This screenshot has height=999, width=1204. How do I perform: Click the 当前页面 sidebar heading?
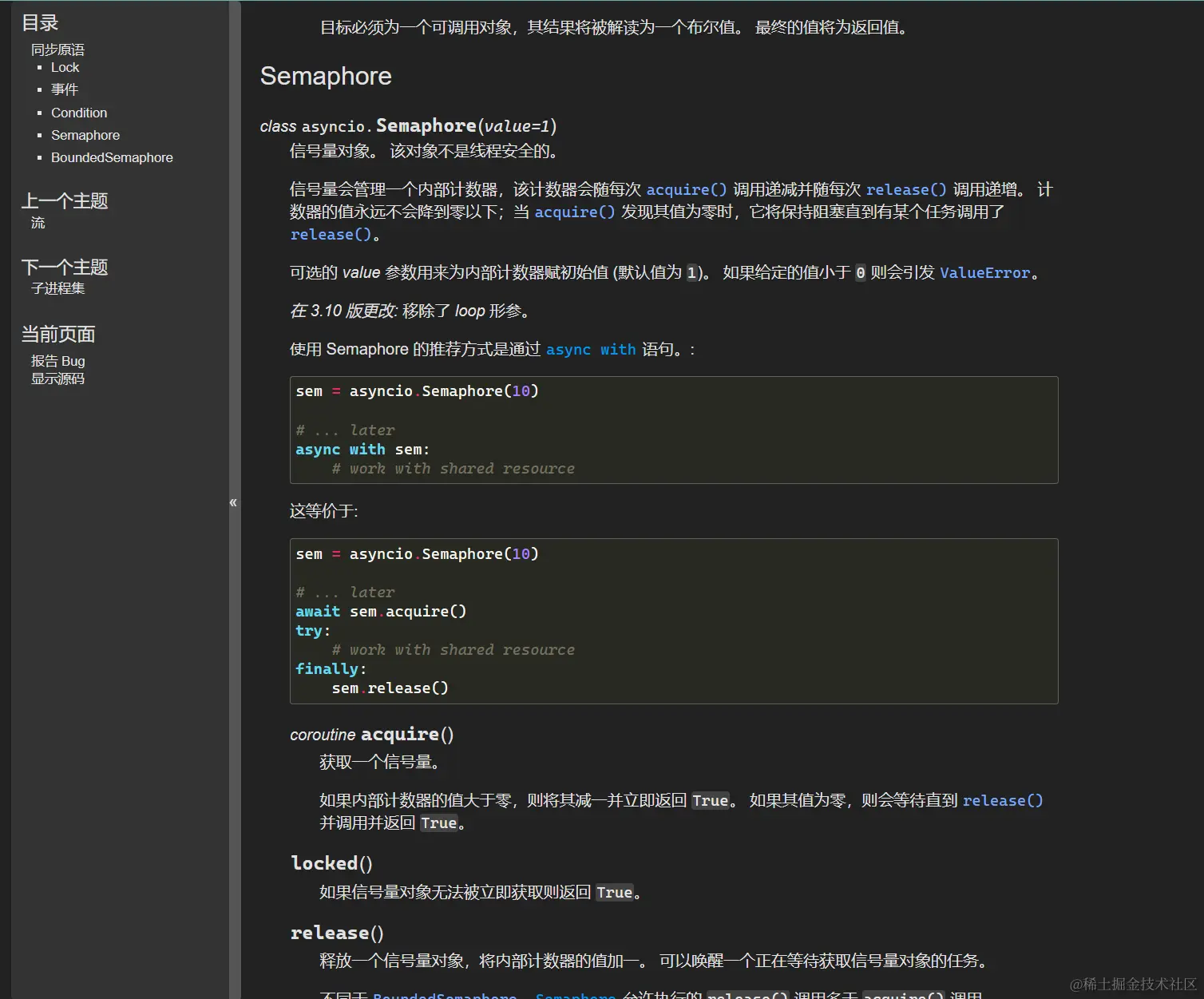[x=58, y=335]
